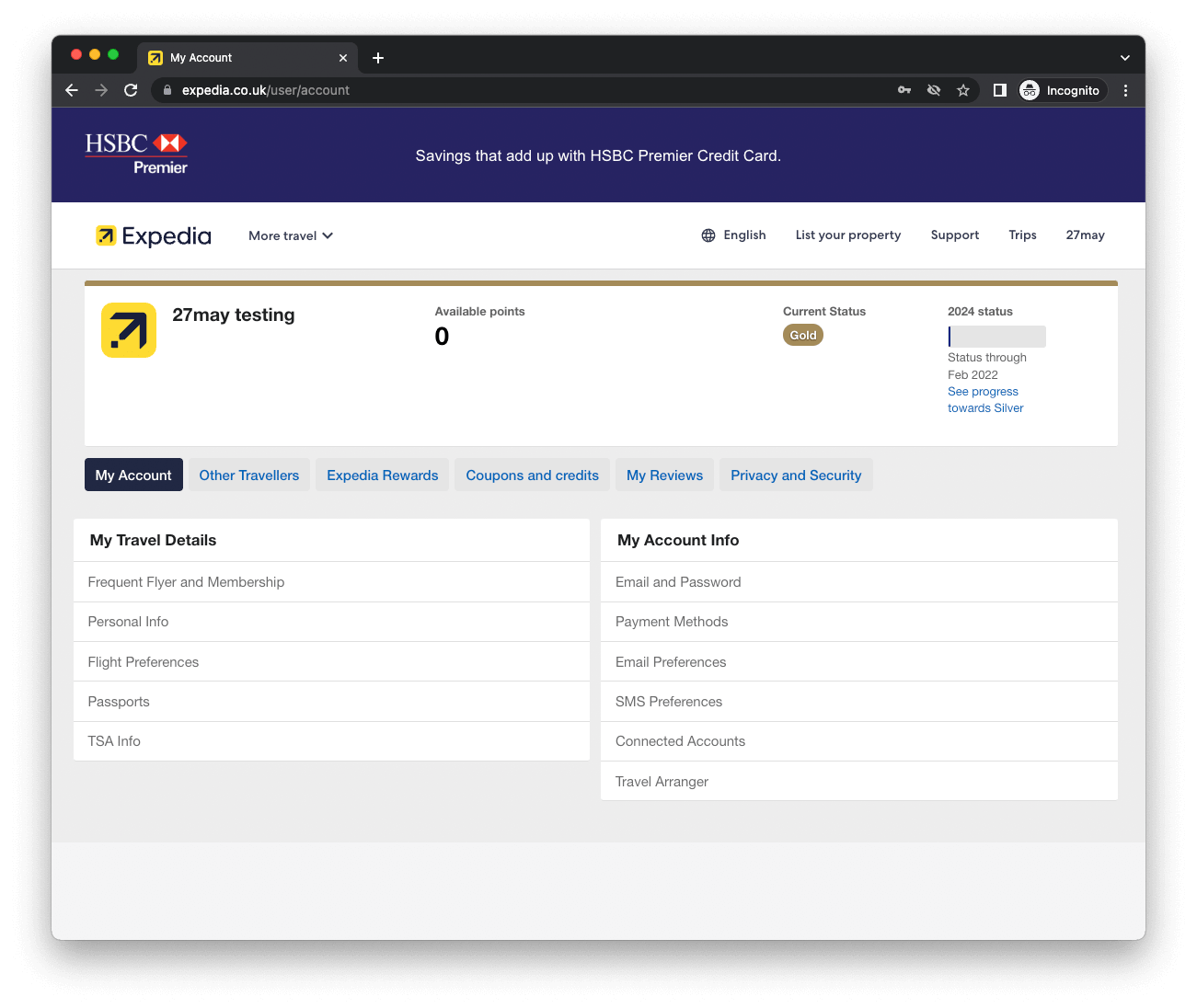Viewport: 1197px width, 1008px height.
Task: Toggle the browser side panel icon
Action: coord(1000,90)
